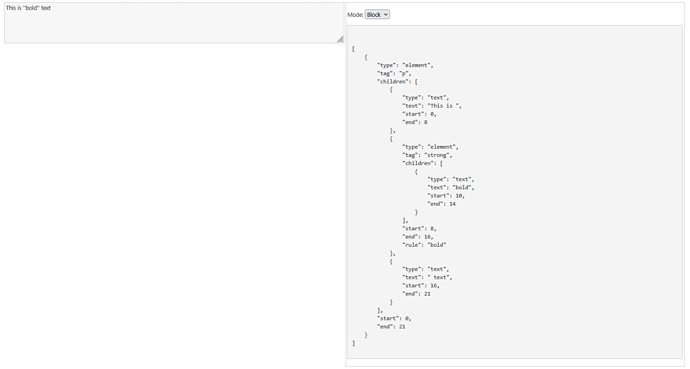690x369 pixels.
Task: Click the line "tag": "strong"
Action: coord(427,155)
